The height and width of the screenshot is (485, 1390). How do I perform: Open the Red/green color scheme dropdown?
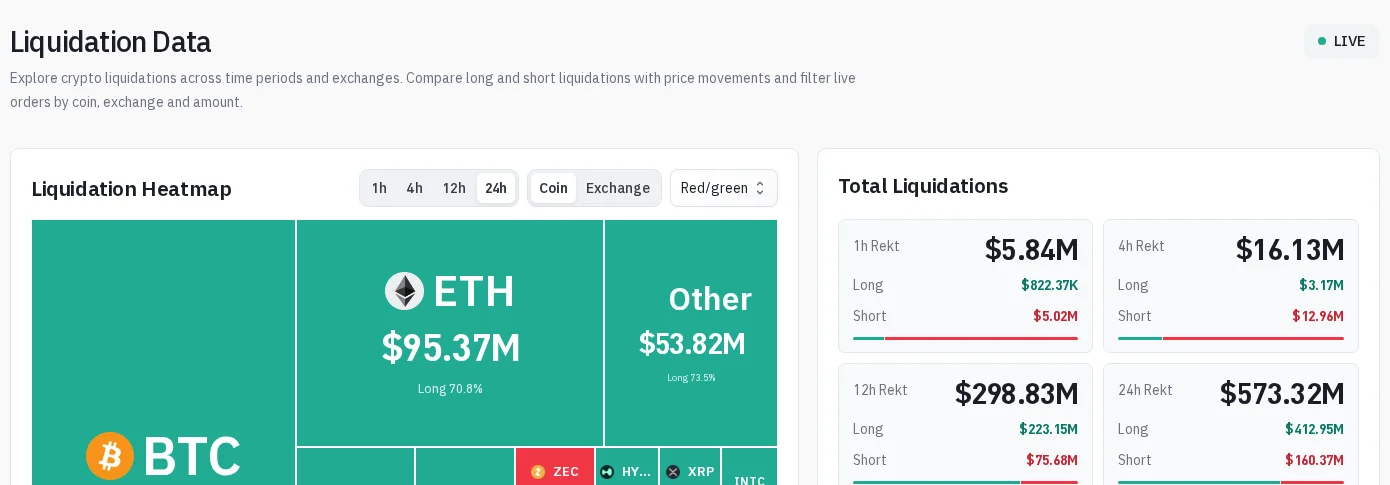(724, 188)
